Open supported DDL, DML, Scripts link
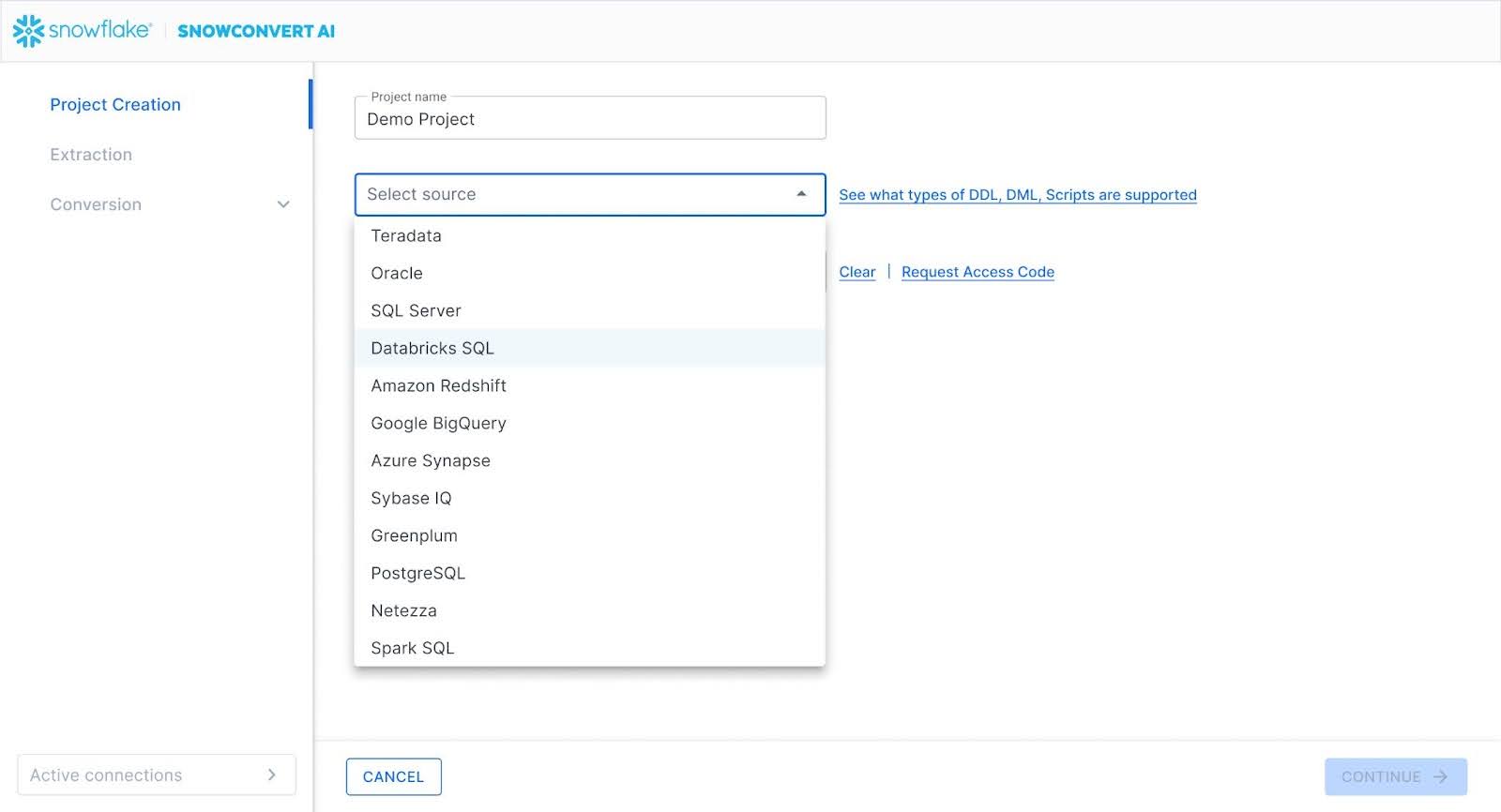The image size is (1501, 812). tap(1017, 195)
